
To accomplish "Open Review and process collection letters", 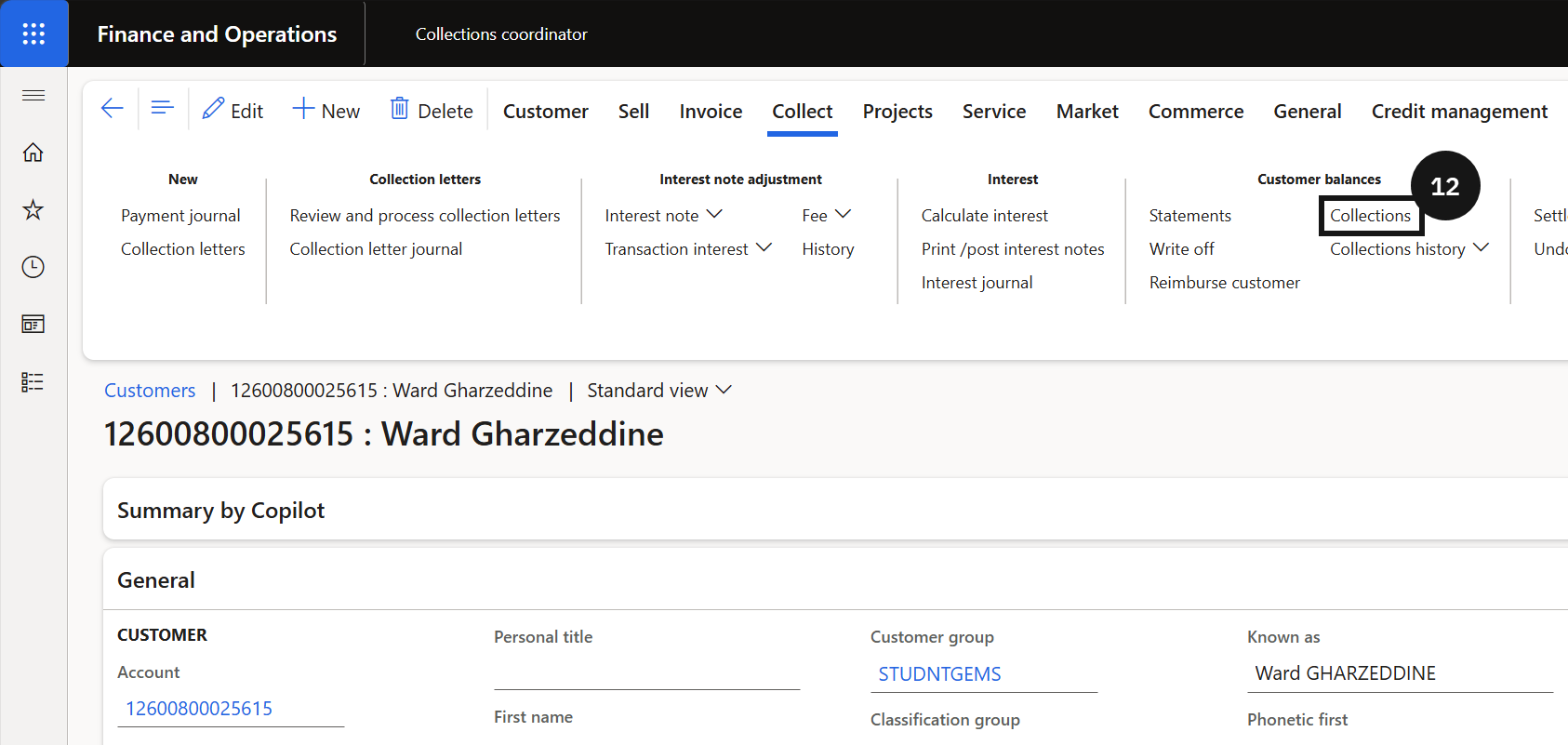I will (x=425, y=216).
